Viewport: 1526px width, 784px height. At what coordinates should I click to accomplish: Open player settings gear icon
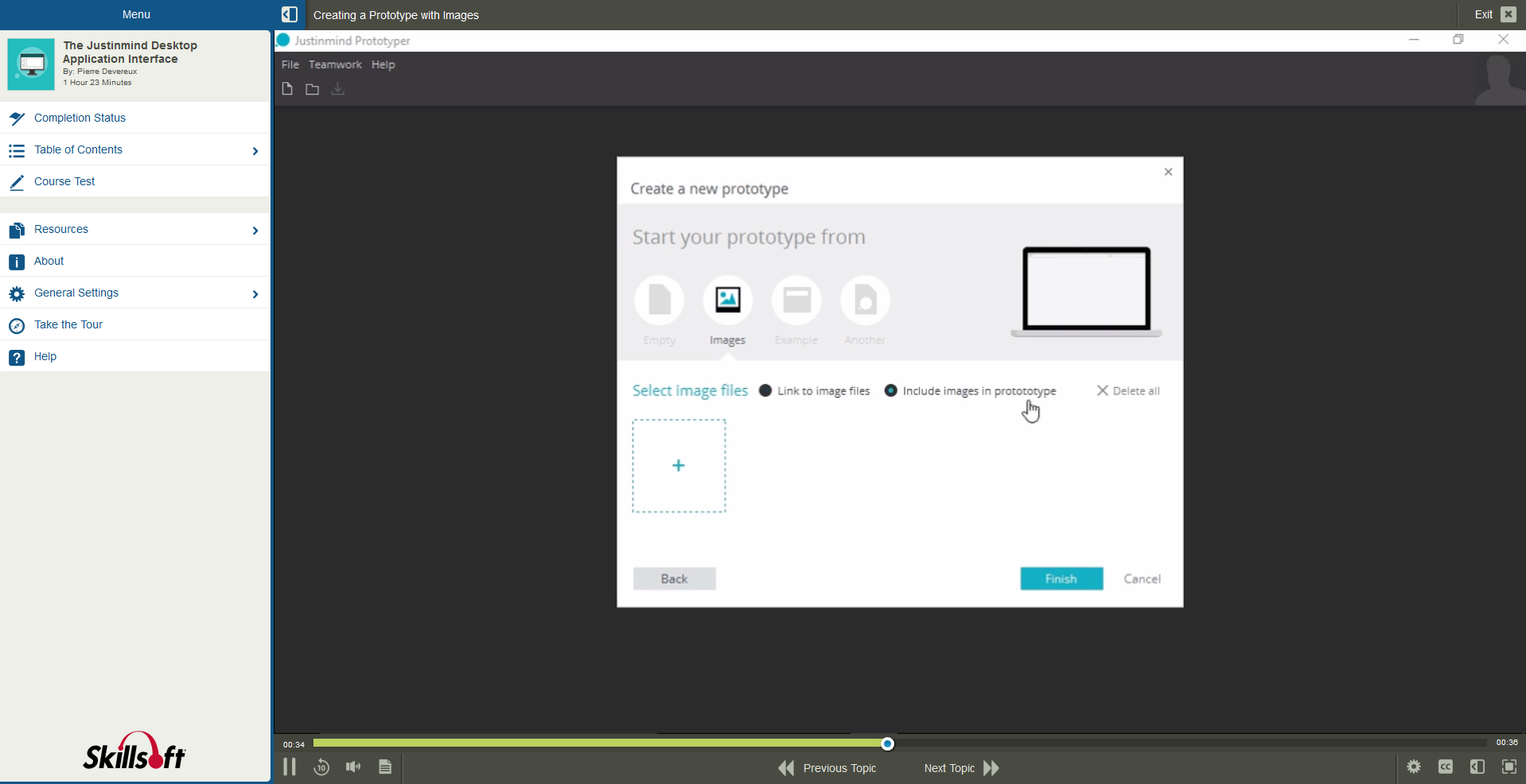coord(1414,767)
